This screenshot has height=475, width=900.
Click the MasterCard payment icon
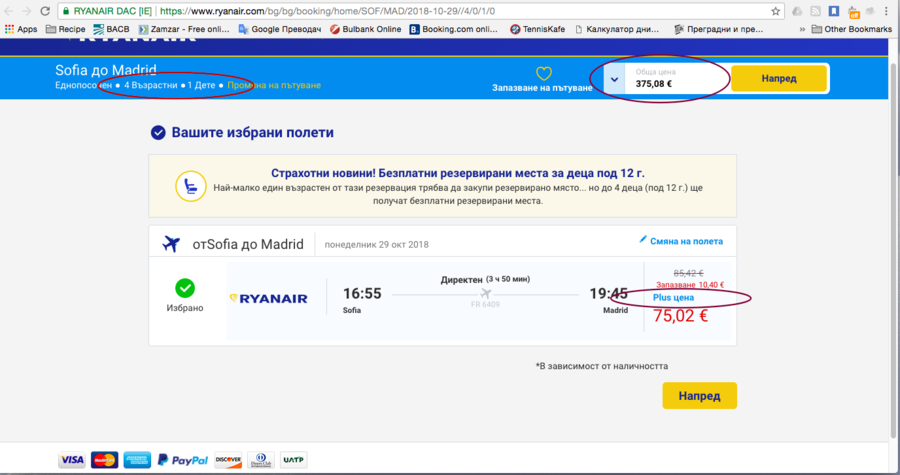(104, 460)
